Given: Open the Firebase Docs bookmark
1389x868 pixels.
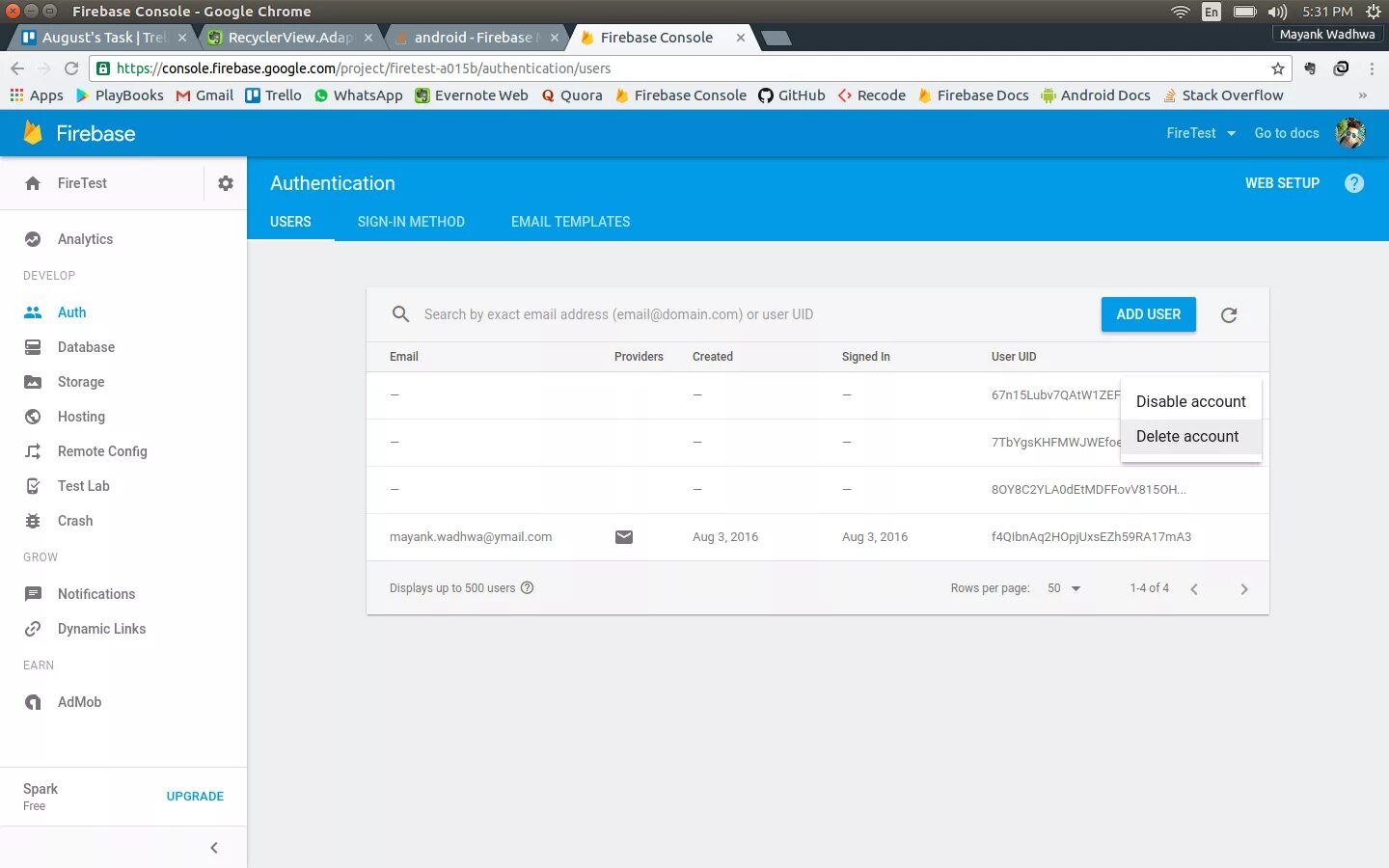Looking at the screenshot, I should (x=973, y=95).
